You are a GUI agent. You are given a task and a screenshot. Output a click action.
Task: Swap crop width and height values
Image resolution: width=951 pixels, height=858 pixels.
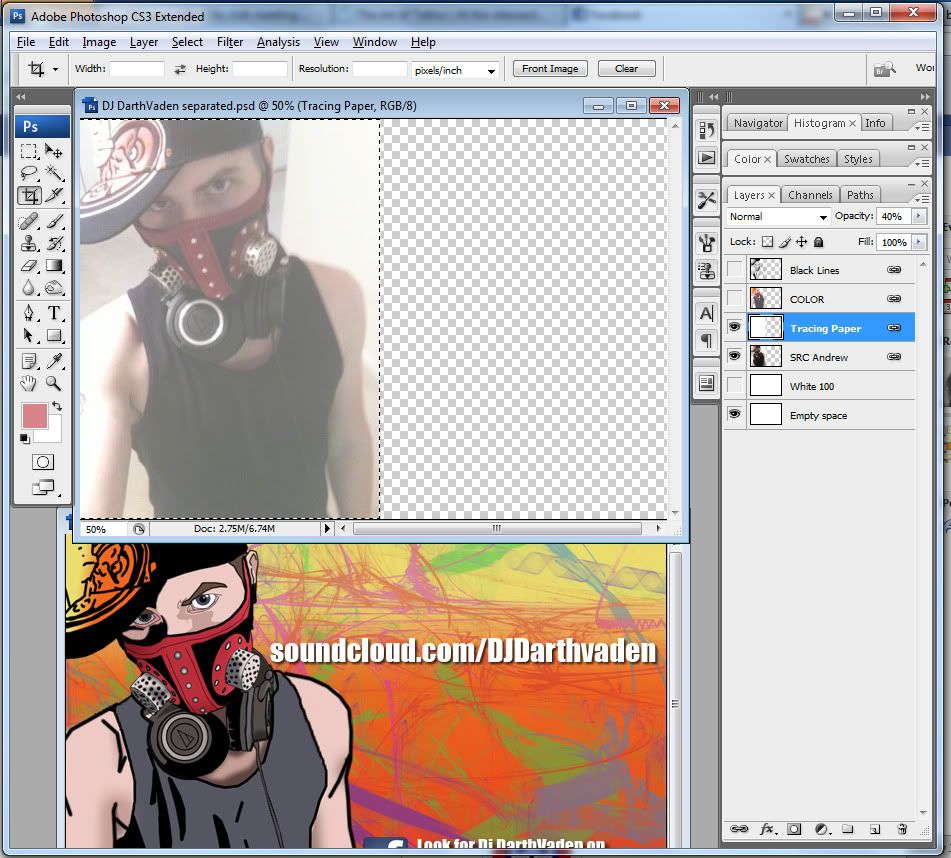pyautogui.click(x=180, y=69)
